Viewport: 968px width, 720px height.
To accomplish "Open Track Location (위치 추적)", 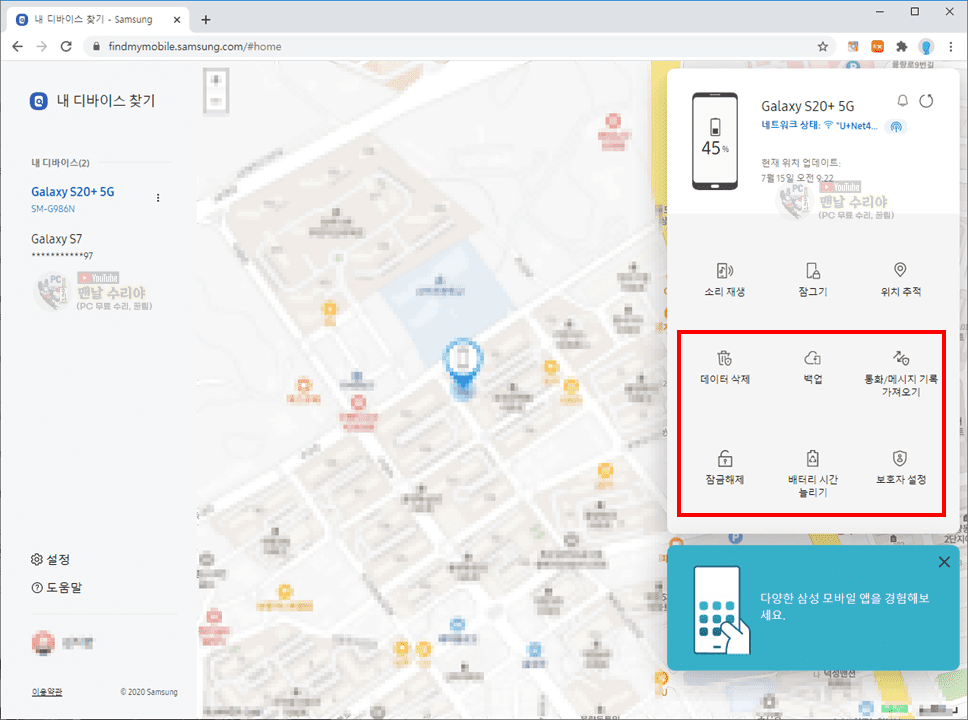I will click(x=900, y=279).
